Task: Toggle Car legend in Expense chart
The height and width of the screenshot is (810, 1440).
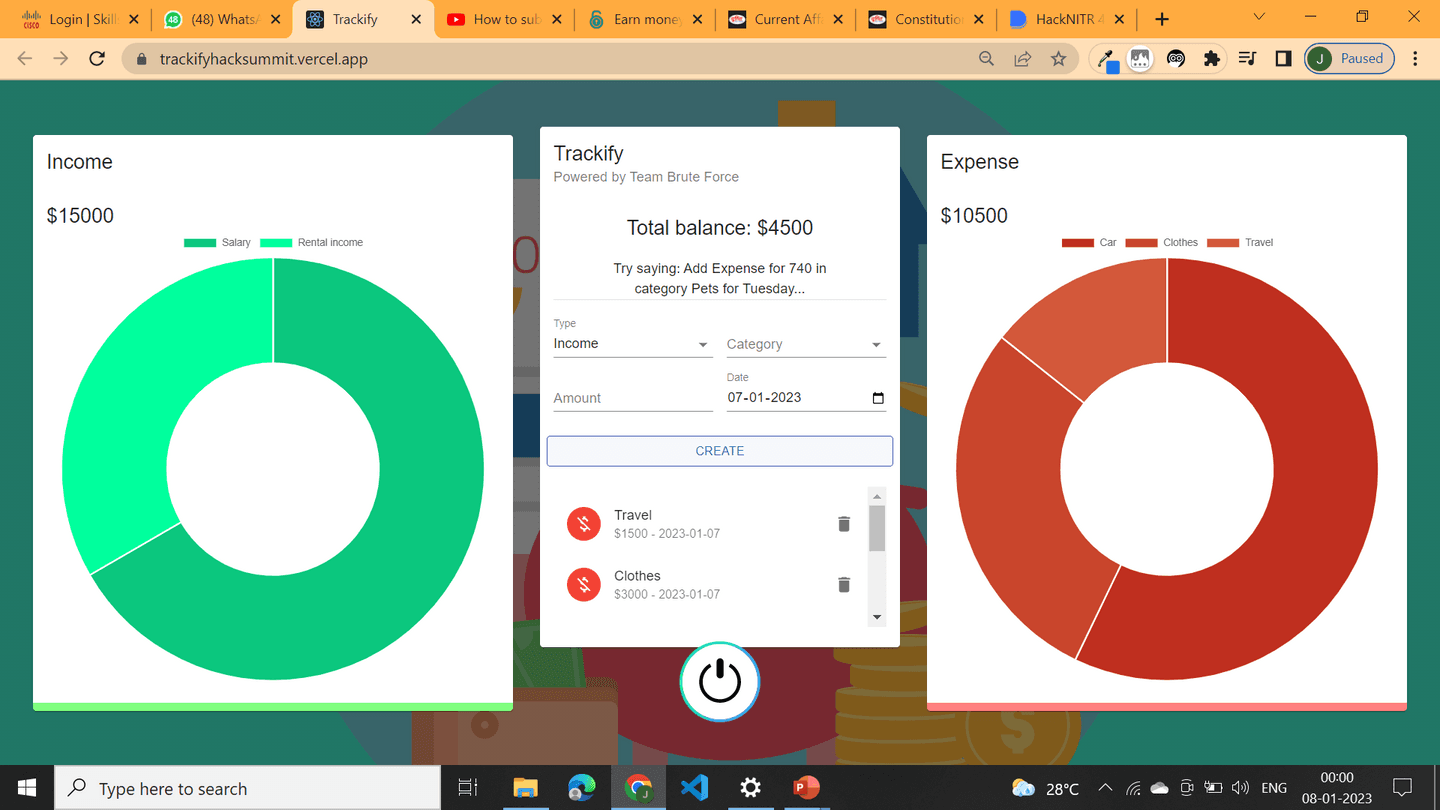Action: [x=1089, y=243]
